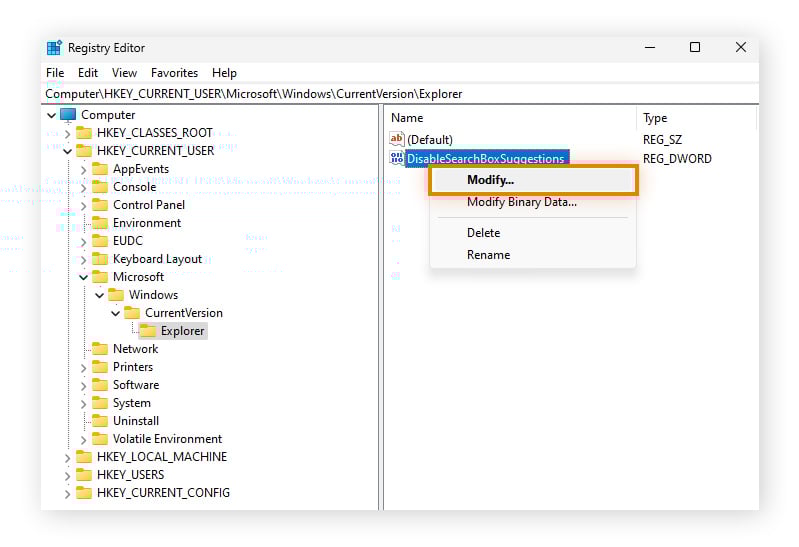
Task: Click the REG_DWORD type cell
Action: tap(677, 159)
